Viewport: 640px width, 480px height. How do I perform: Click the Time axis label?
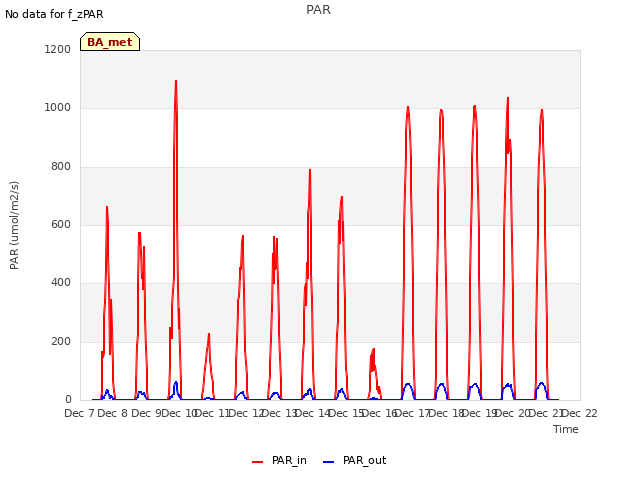point(566,429)
